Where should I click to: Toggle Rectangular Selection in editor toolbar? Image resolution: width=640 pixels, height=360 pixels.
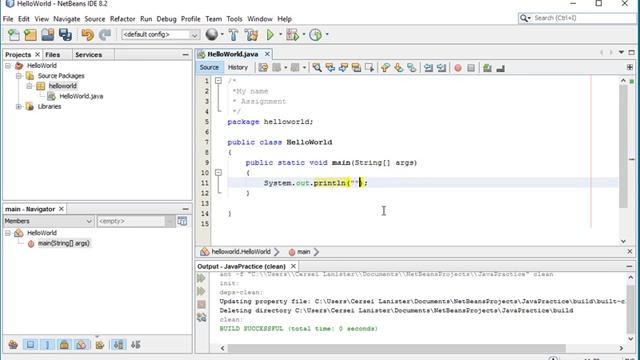tap(369, 68)
